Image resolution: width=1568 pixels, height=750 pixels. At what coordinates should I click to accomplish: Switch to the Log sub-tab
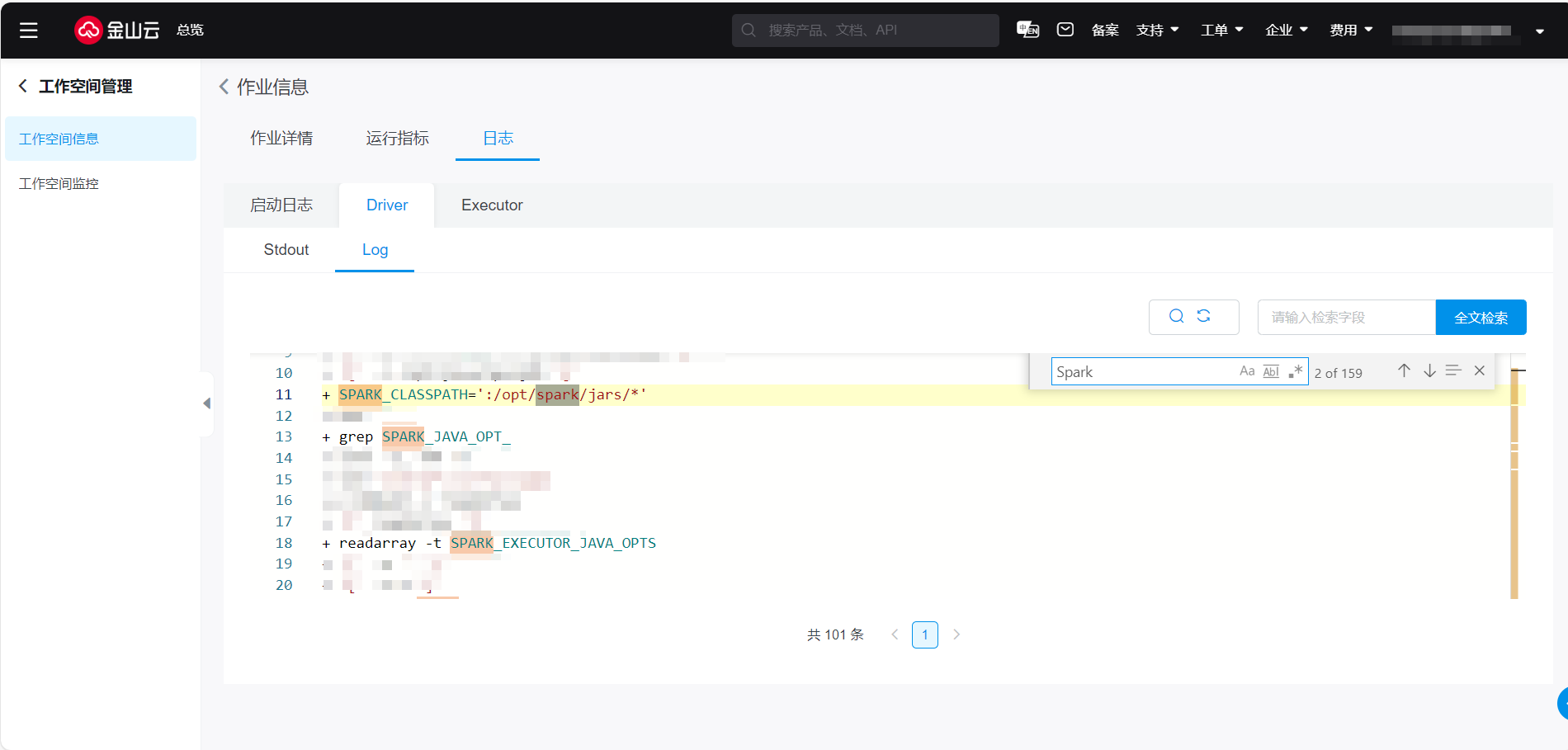pos(375,249)
